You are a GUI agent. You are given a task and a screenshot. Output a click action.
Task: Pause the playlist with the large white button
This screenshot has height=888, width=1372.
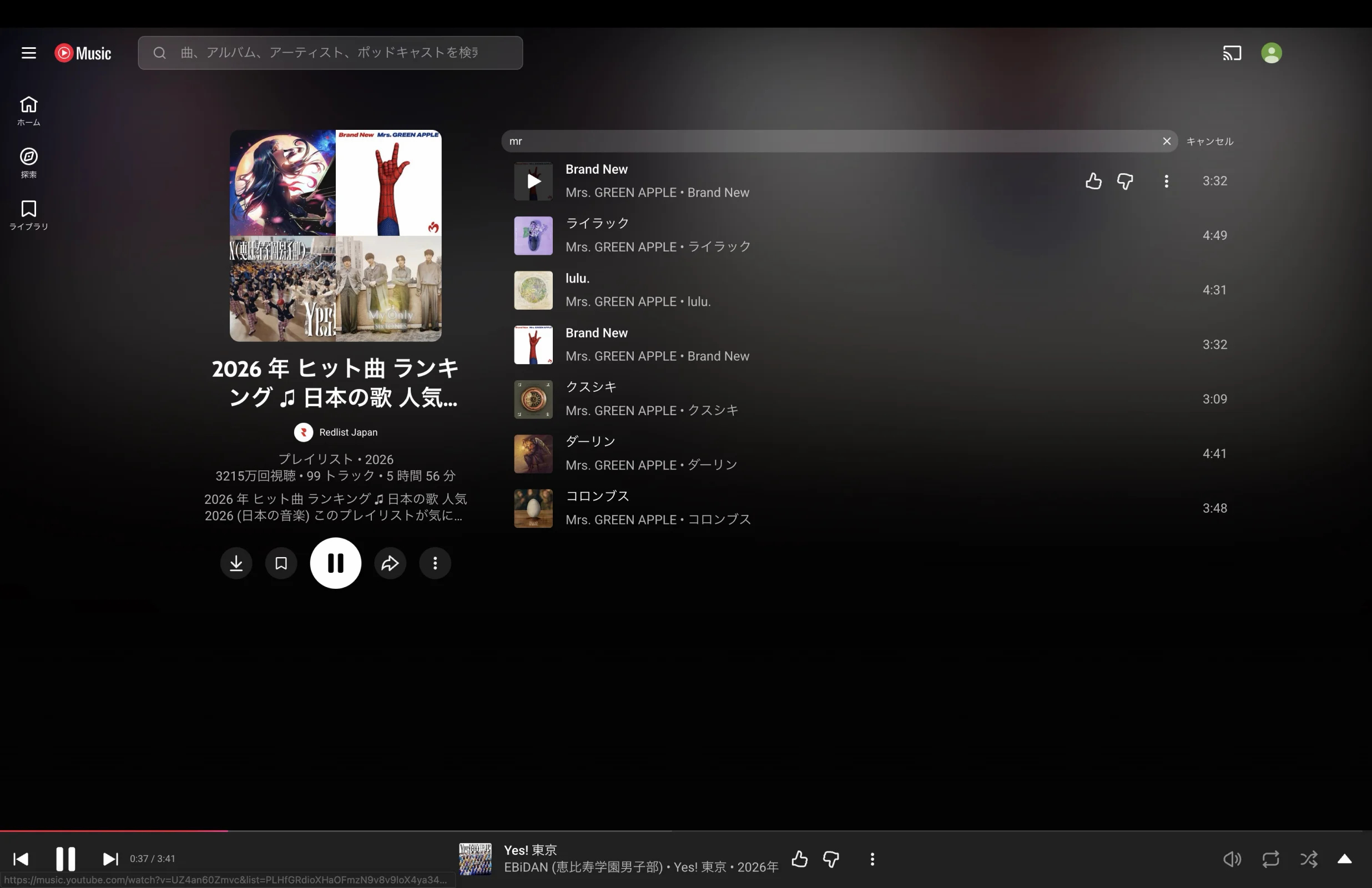coord(335,563)
